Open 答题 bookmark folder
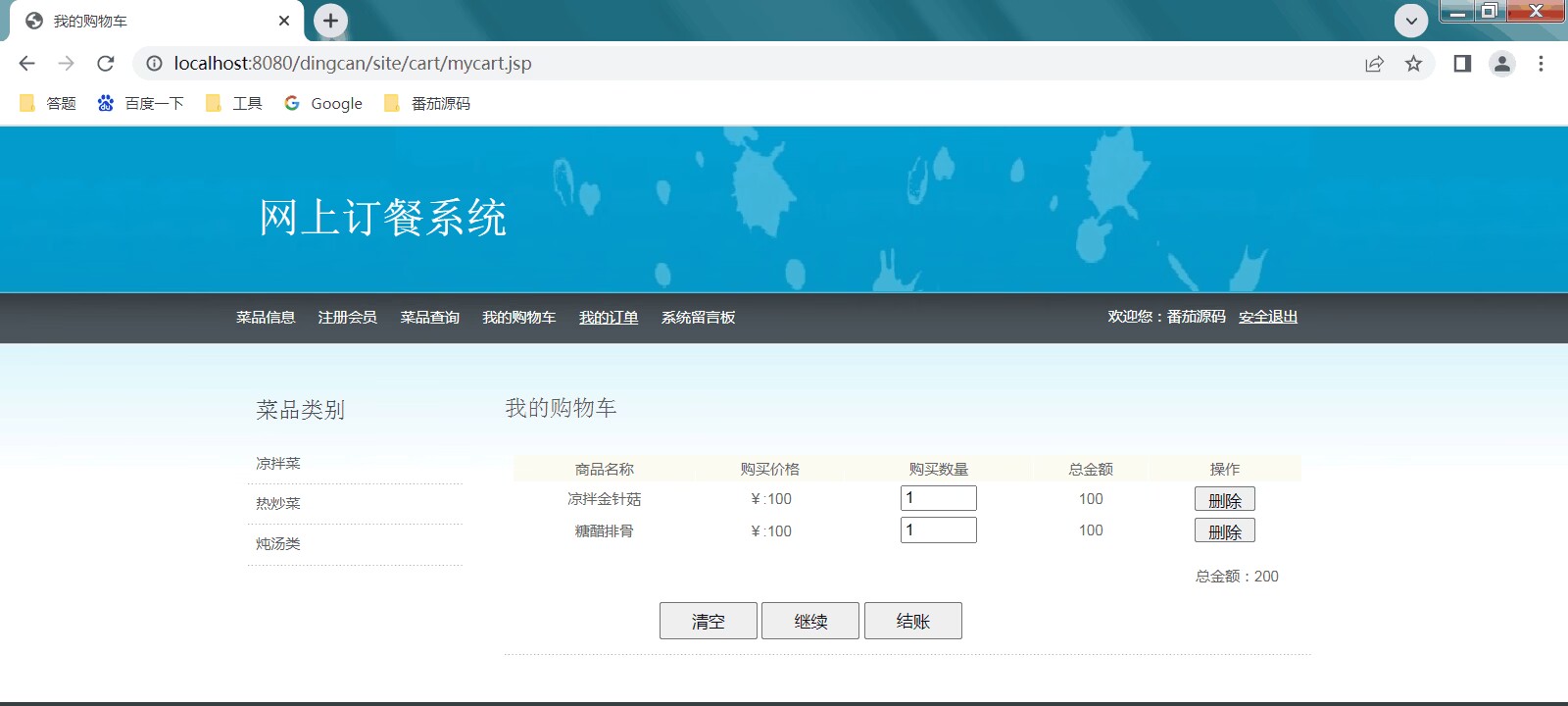1568x706 pixels. (x=48, y=103)
